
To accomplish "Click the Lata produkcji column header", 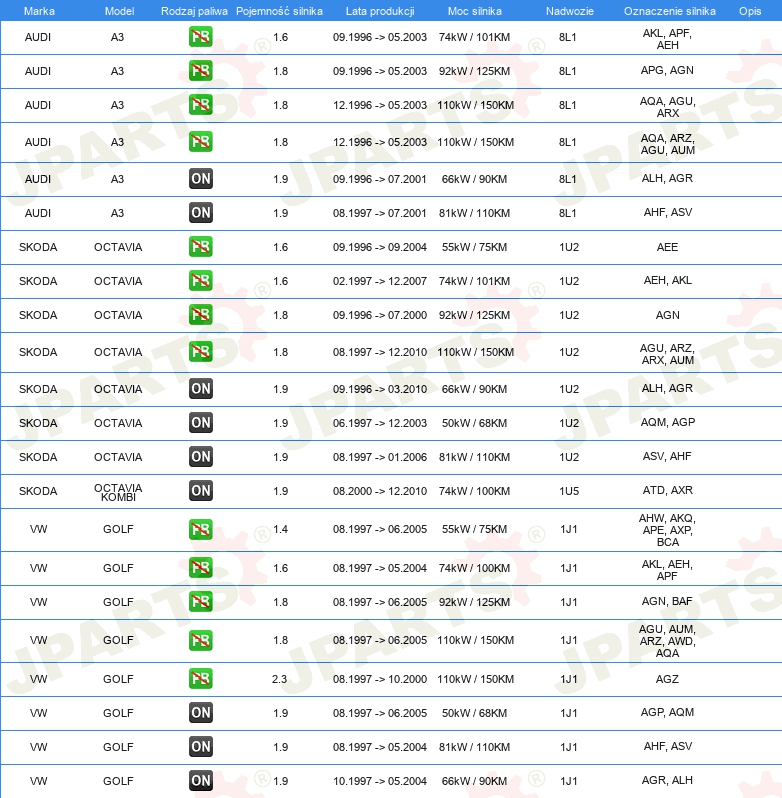I will click(x=380, y=11).
